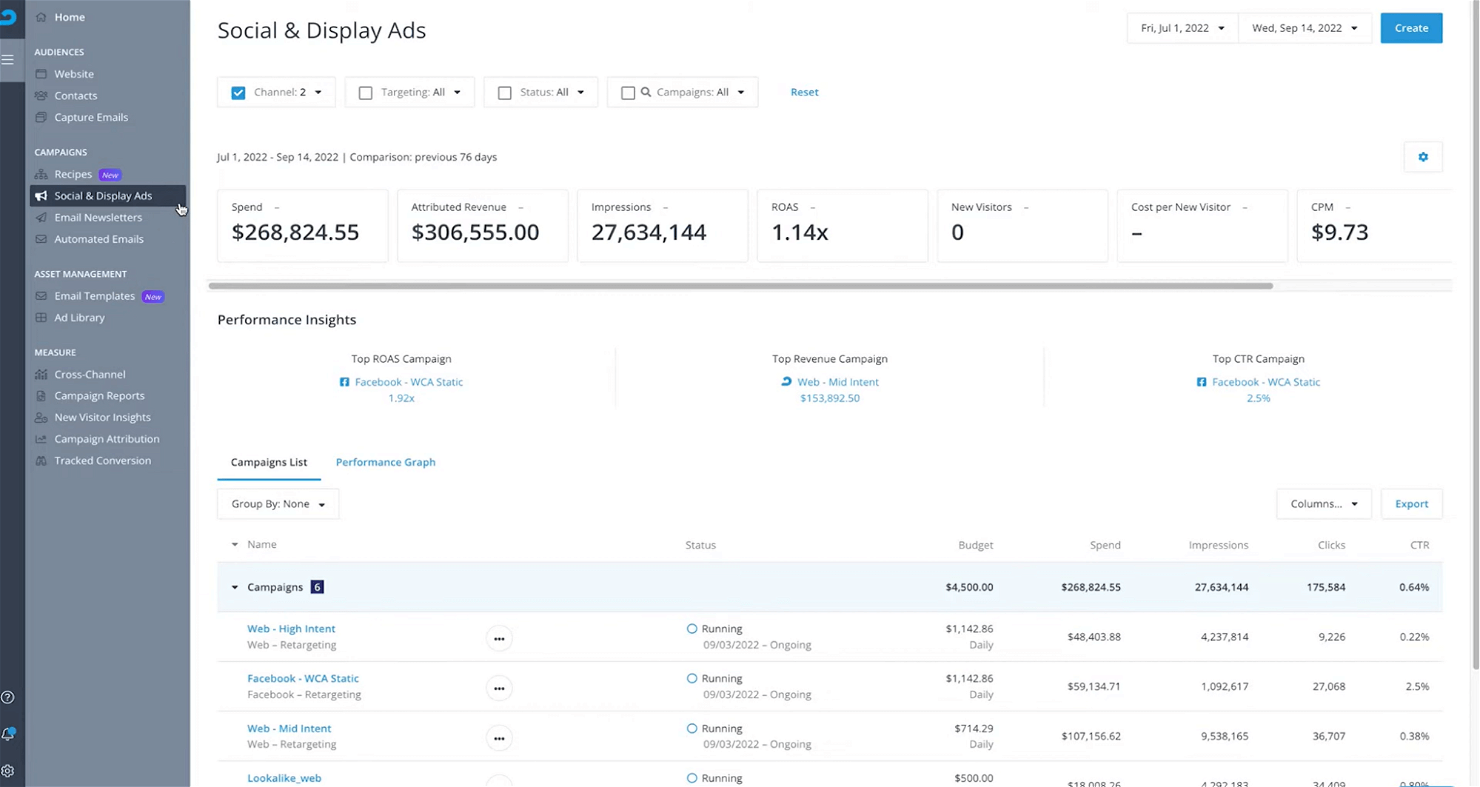Click the Campaign Reports sidebar icon

click(41, 396)
